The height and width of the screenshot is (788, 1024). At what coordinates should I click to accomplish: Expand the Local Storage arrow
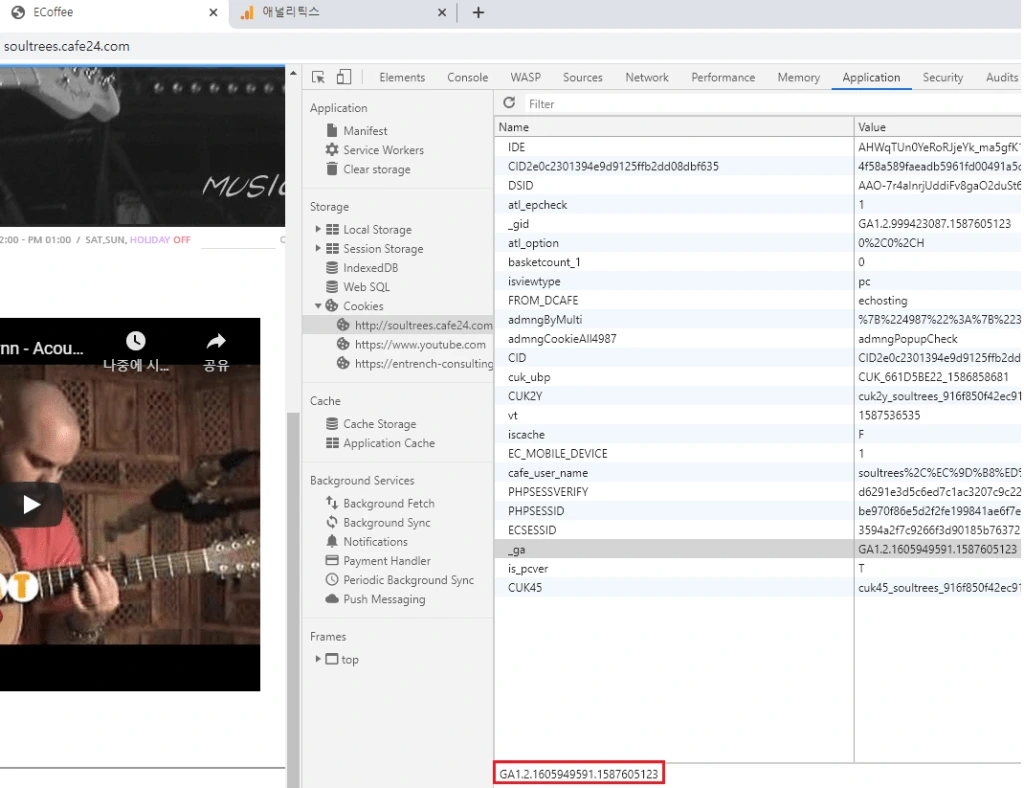(x=317, y=229)
